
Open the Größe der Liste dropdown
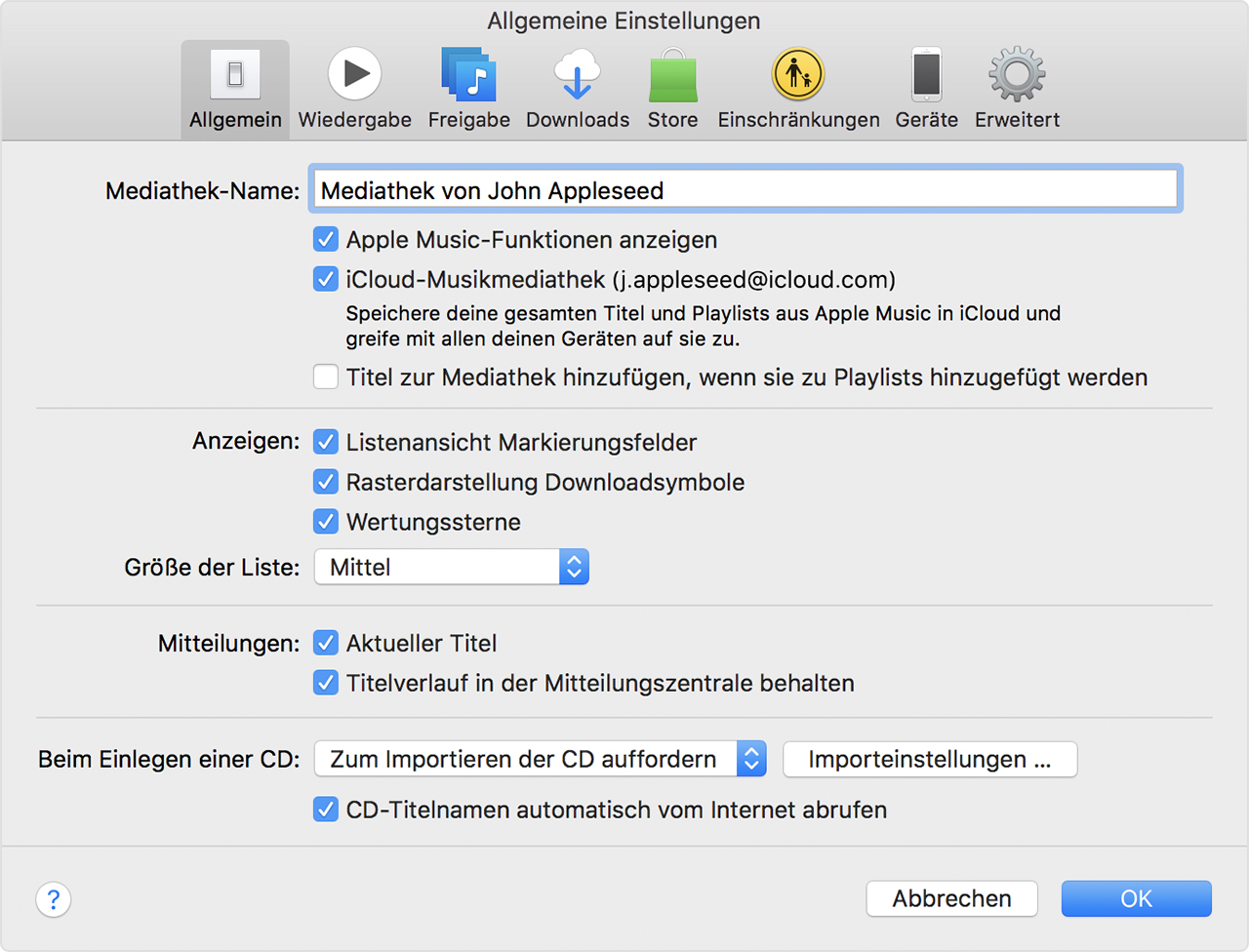[451, 568]
